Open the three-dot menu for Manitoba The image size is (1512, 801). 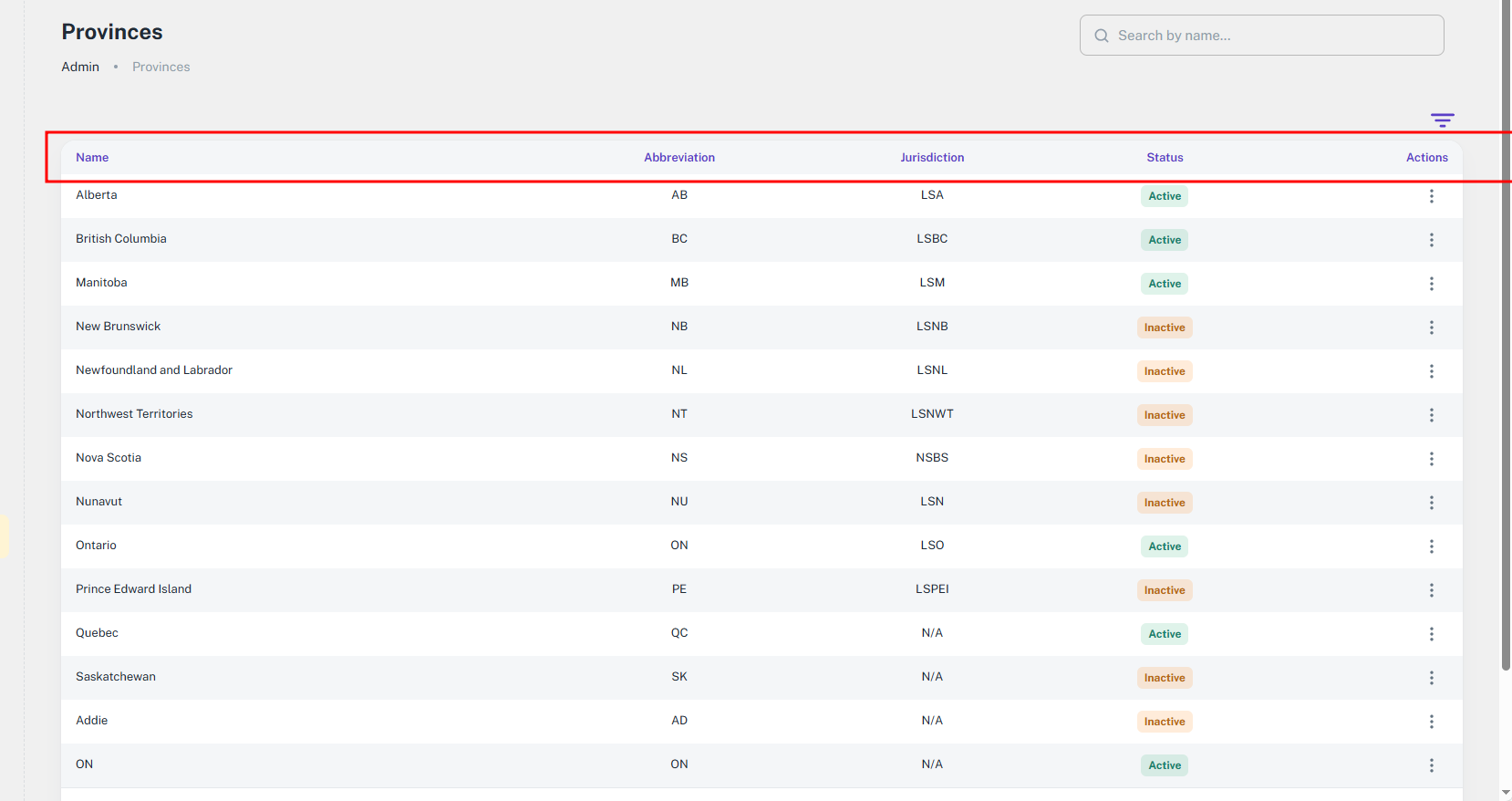coord(1431,284)
